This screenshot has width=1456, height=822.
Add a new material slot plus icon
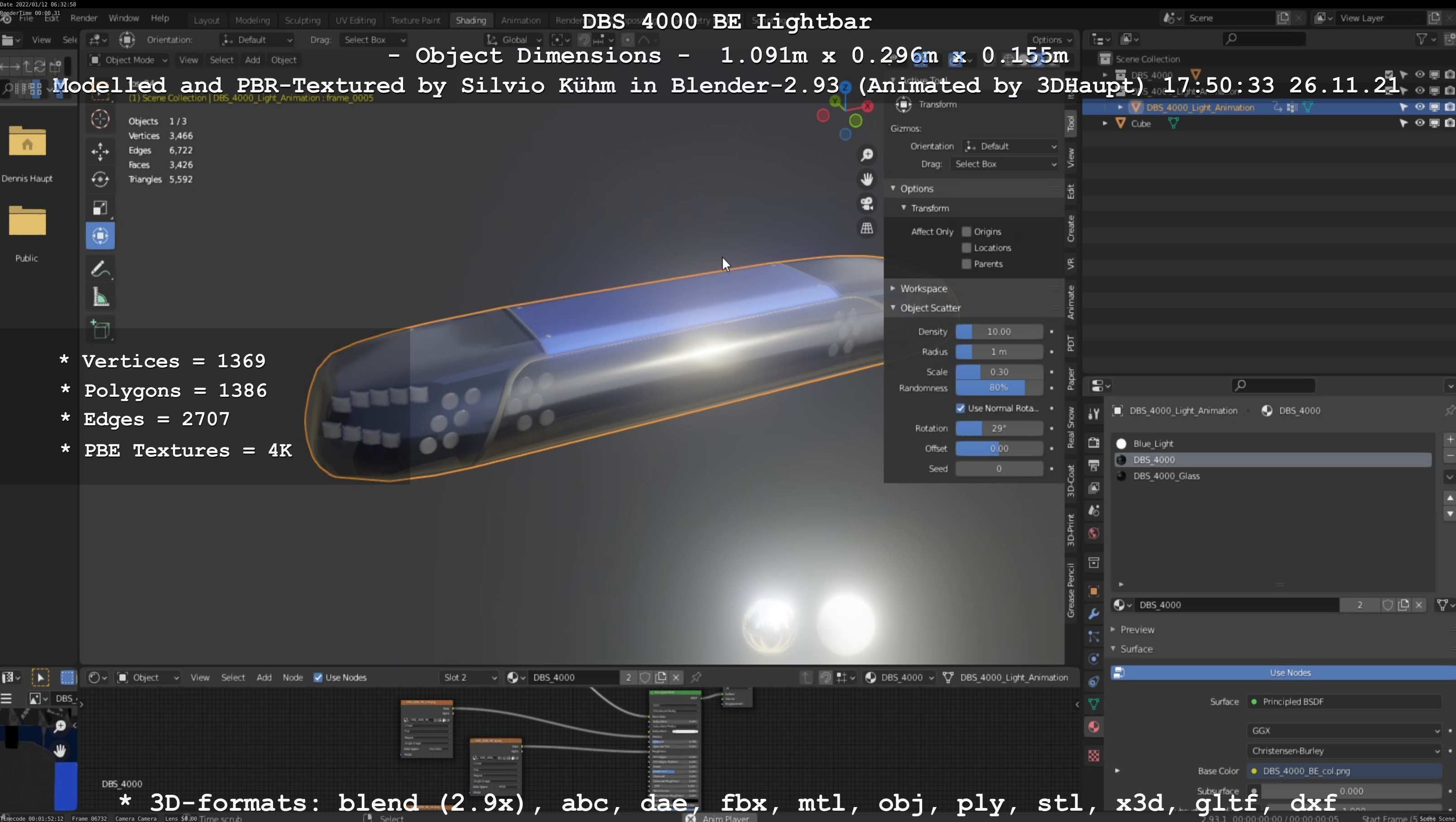[x=1449, y=439]
